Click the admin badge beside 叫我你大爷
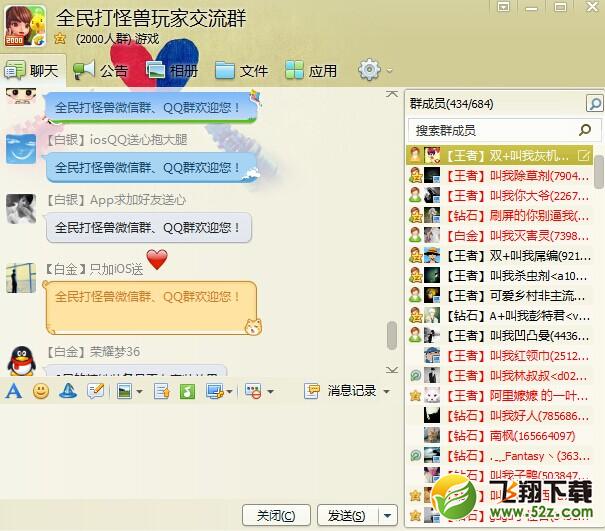Screen dimensions: 605x531 415,195
